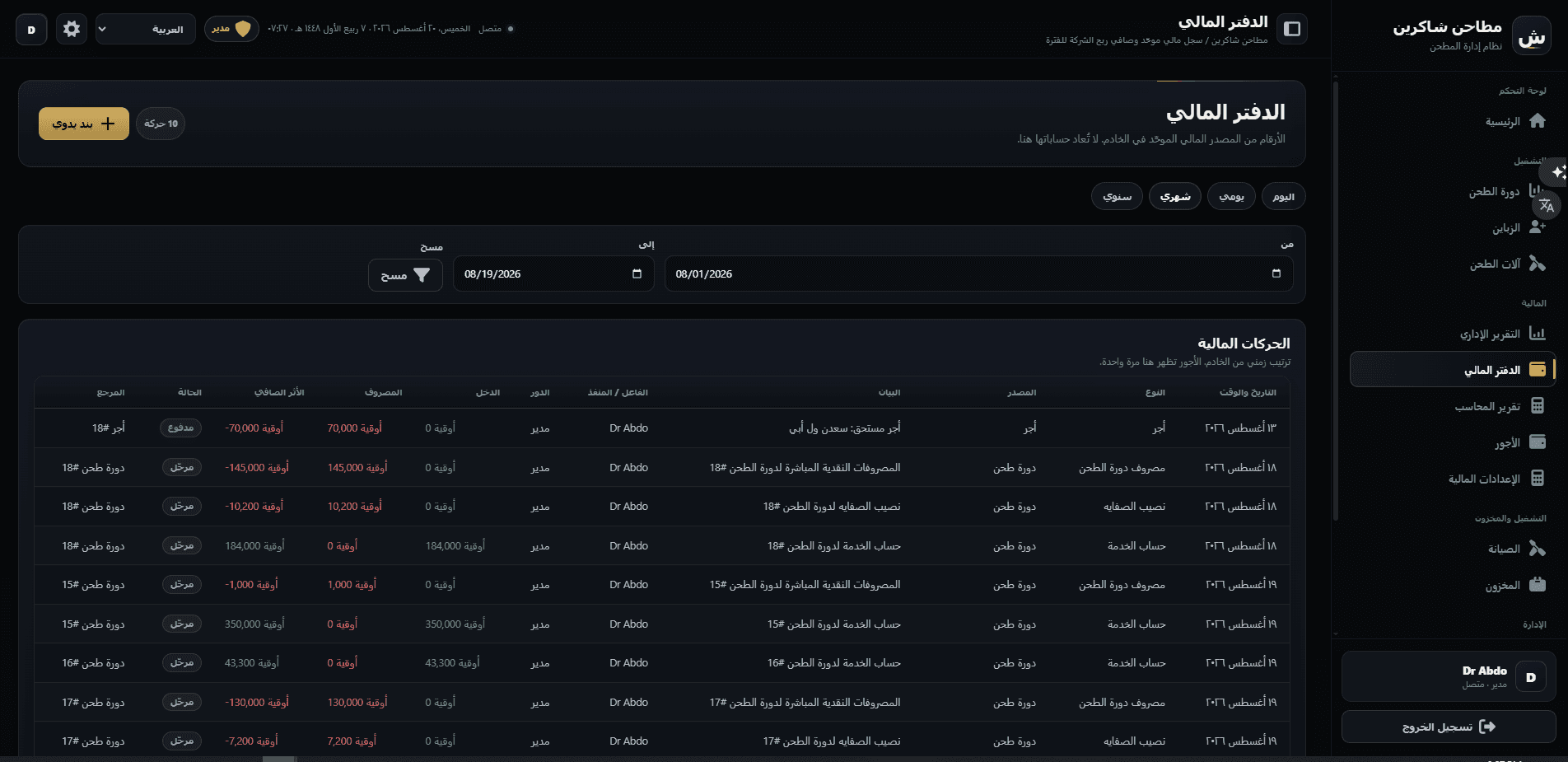Click the 184,000 أوقية income cell

pyautogui.click(x=455, y=545)
